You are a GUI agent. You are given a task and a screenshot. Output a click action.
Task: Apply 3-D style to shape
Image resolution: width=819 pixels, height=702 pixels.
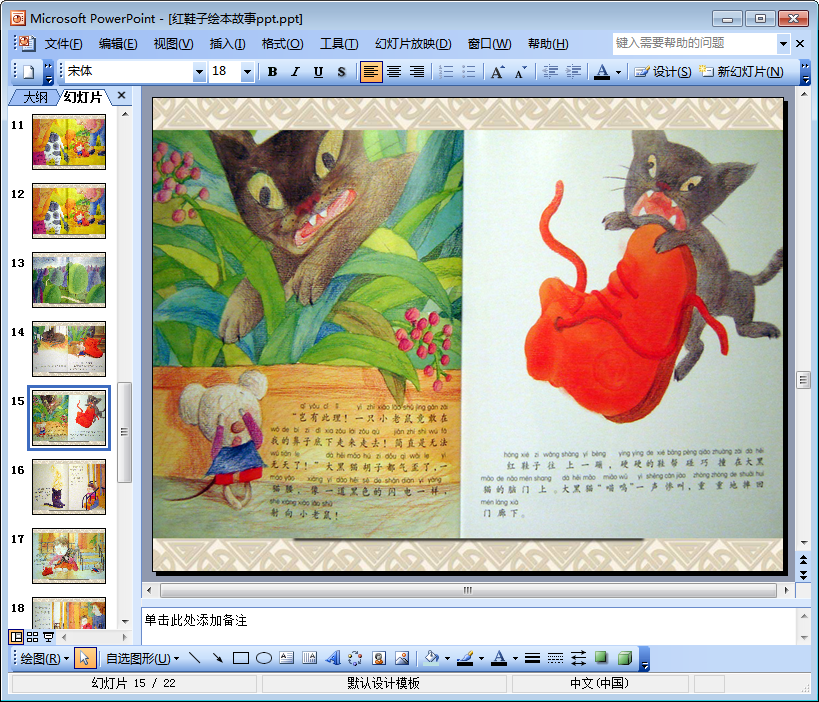[625, 658]
